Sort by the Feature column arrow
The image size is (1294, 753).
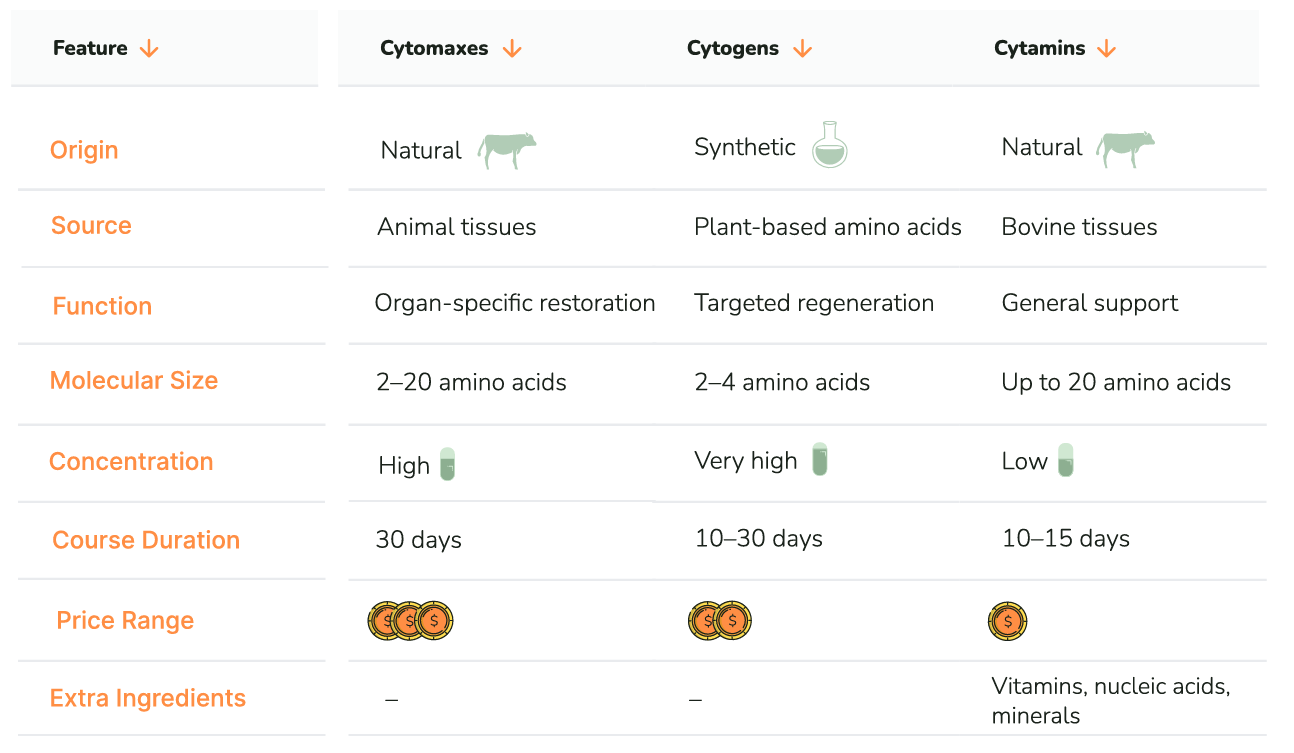pyautogui.click(x=149, y=49)
